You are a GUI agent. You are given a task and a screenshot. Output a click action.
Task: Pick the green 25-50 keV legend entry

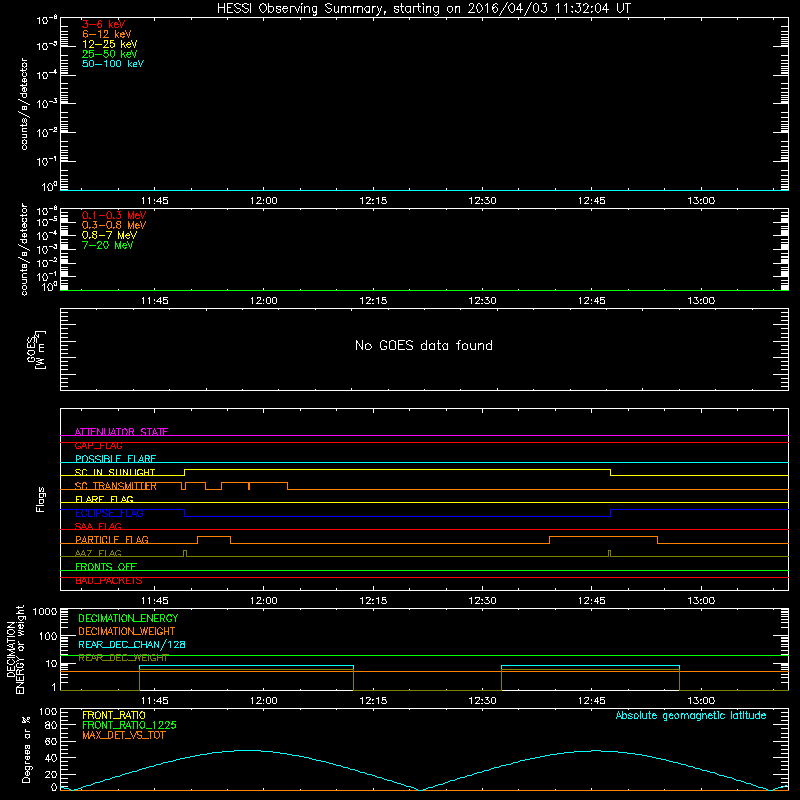(x=109, y=54)
